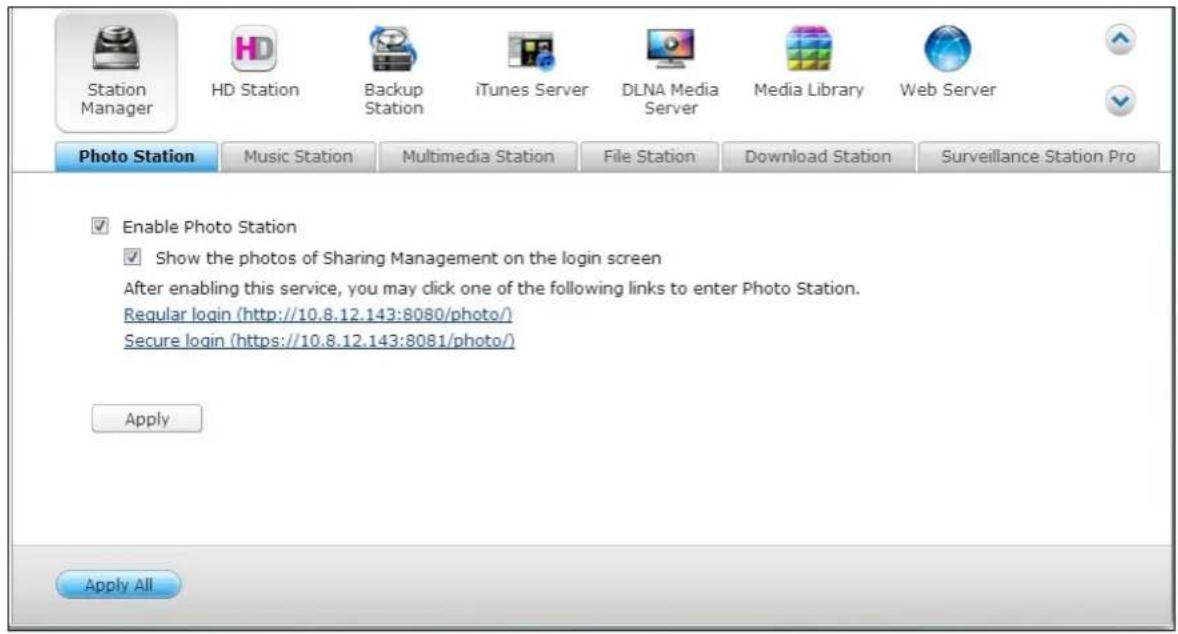Select the Photo Station tab
Image resolution: width=1178 pixels, height=634 pixels.
137,156
